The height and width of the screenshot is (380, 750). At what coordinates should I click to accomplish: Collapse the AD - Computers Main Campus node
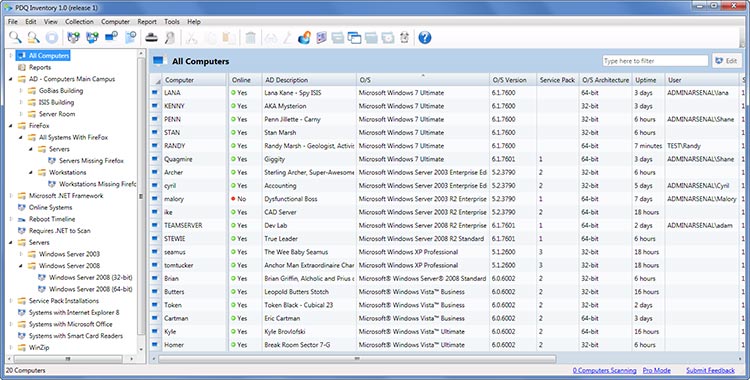pos(11,79)
